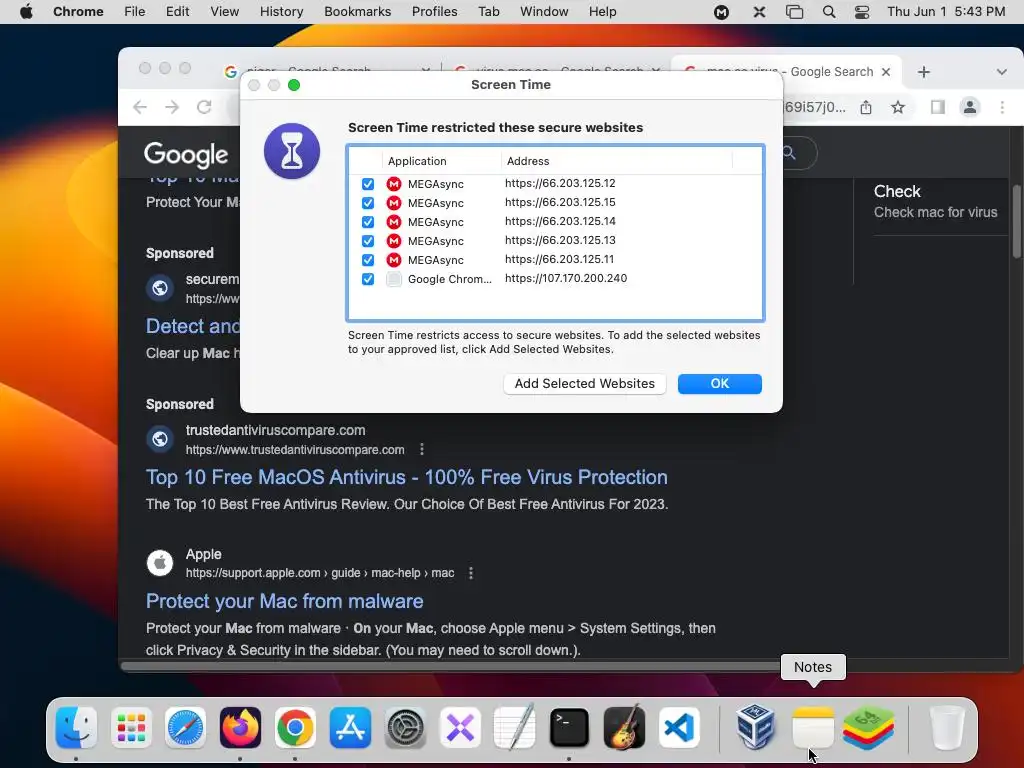This screenshot has height=768, width=1024.
Task: Uncheck the MEGAsync 66.203.125.14 row
Action: pyautogui.click(x=368, y=222)
